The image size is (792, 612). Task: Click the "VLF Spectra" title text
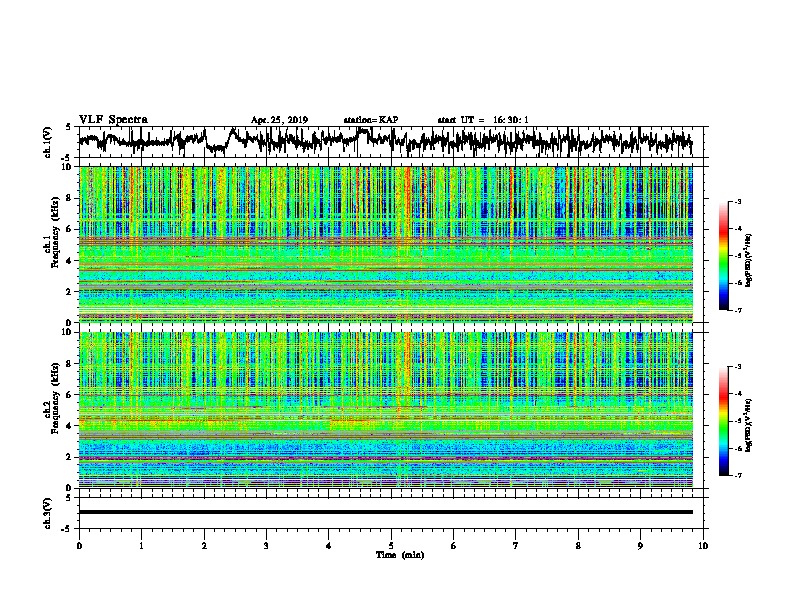coord(113,119)
